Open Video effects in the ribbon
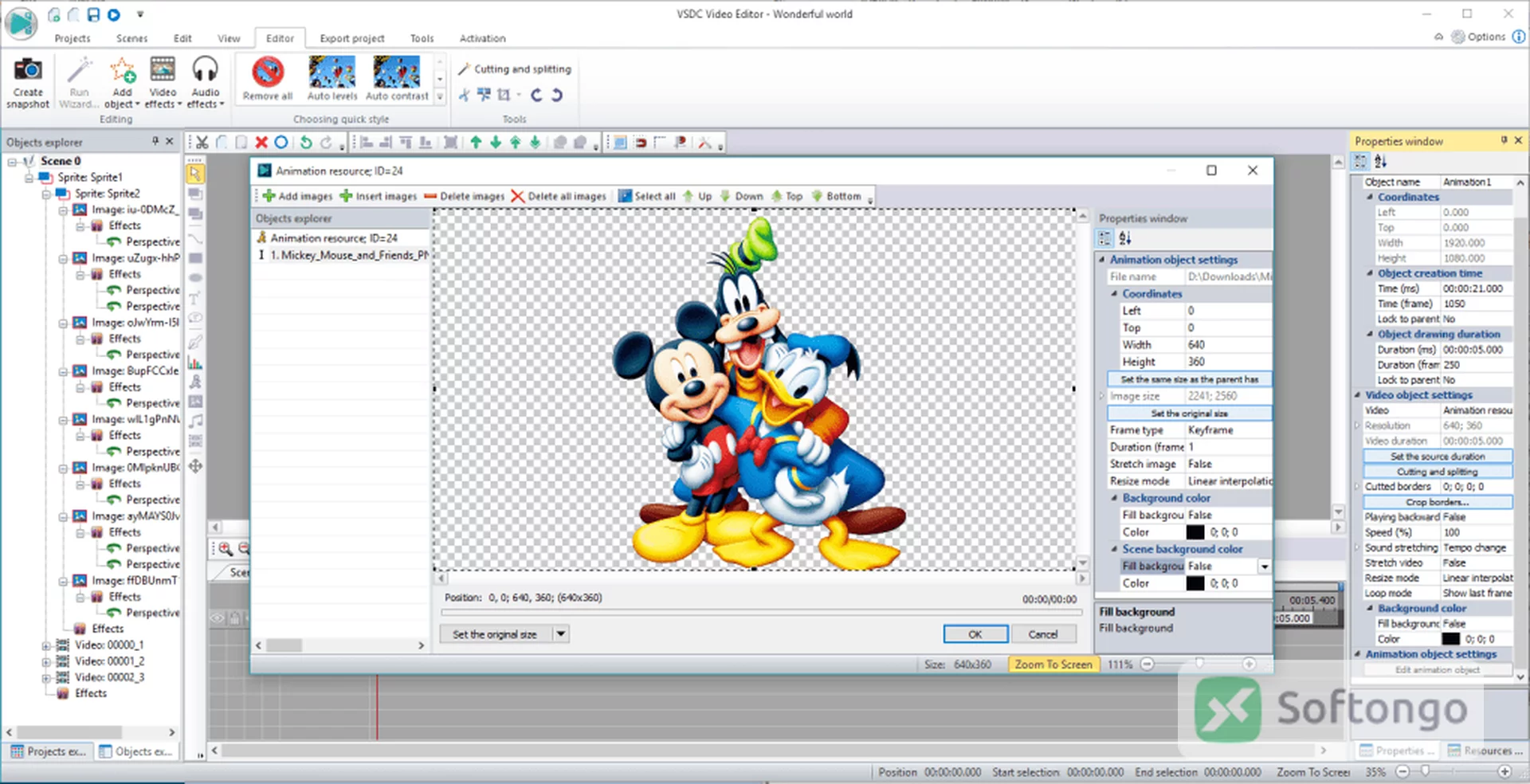The image size is (1530, 784). [163, 83]
